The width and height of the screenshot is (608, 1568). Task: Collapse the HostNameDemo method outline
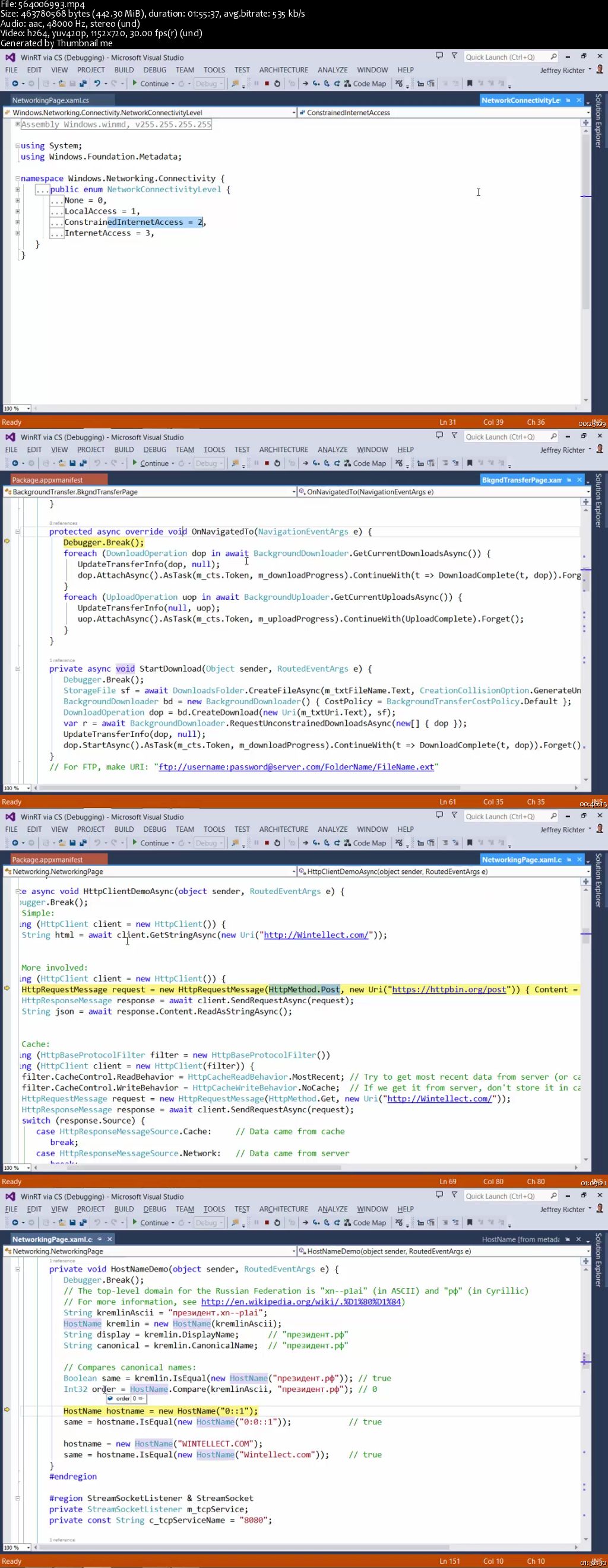coord(18,1269)
